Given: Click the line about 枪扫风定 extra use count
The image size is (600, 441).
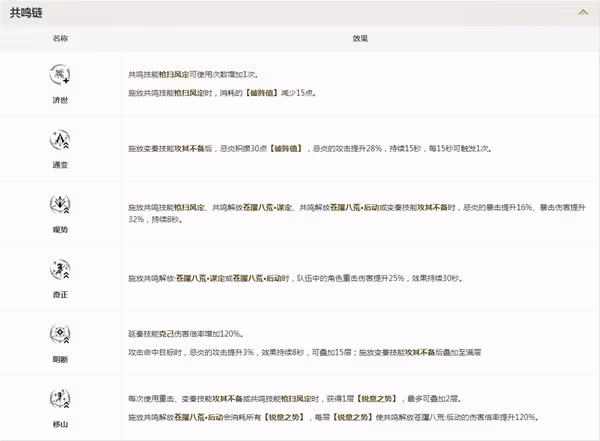Looking at the screenshot, I should [x=193, y=74].
